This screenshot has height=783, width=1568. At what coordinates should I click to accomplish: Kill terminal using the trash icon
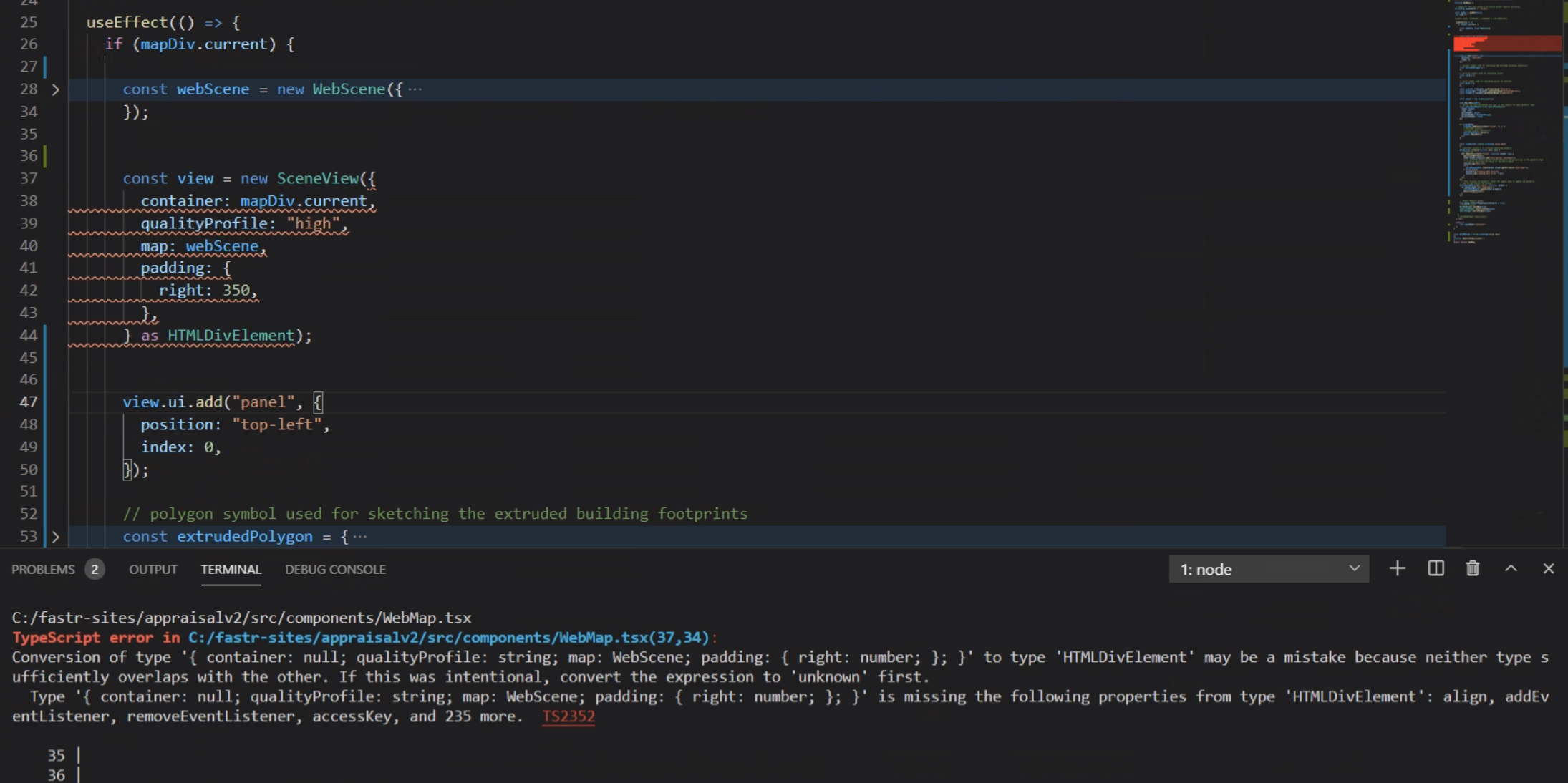[x=1473, y=569]
